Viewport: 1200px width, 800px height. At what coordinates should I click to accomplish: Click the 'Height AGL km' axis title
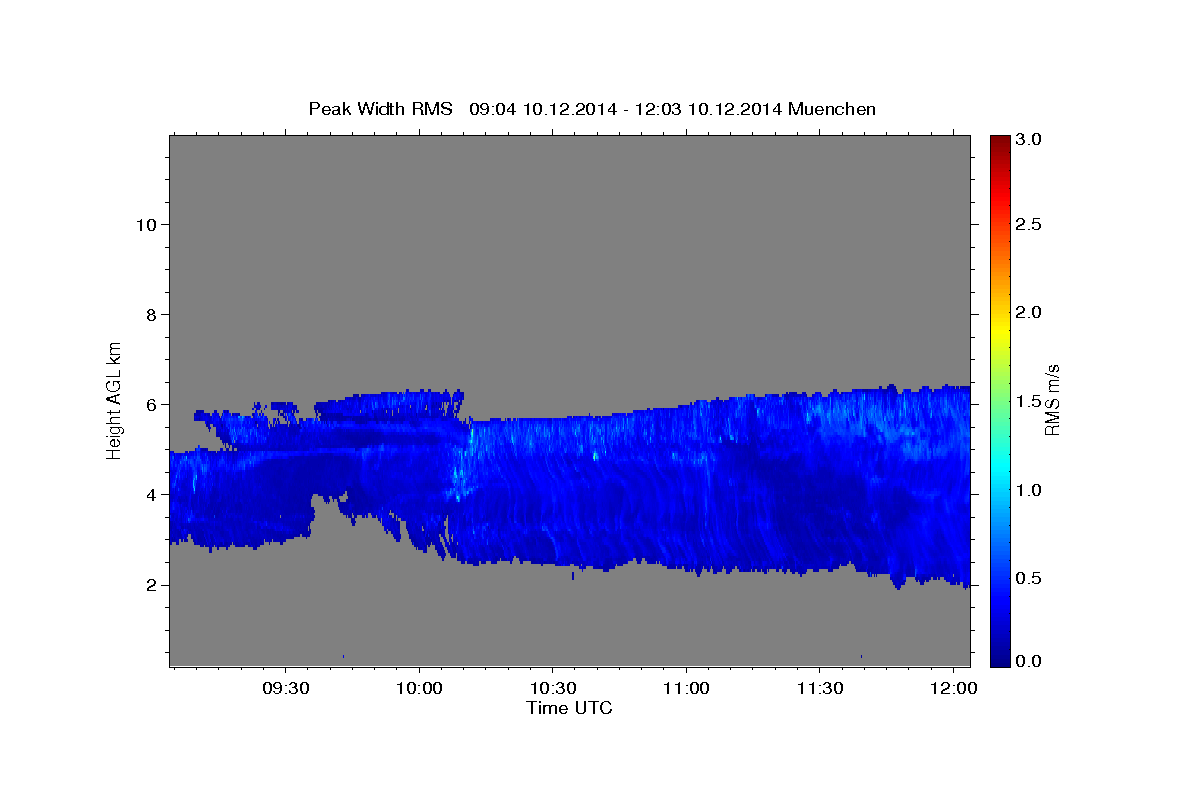[x=115, y=399]
